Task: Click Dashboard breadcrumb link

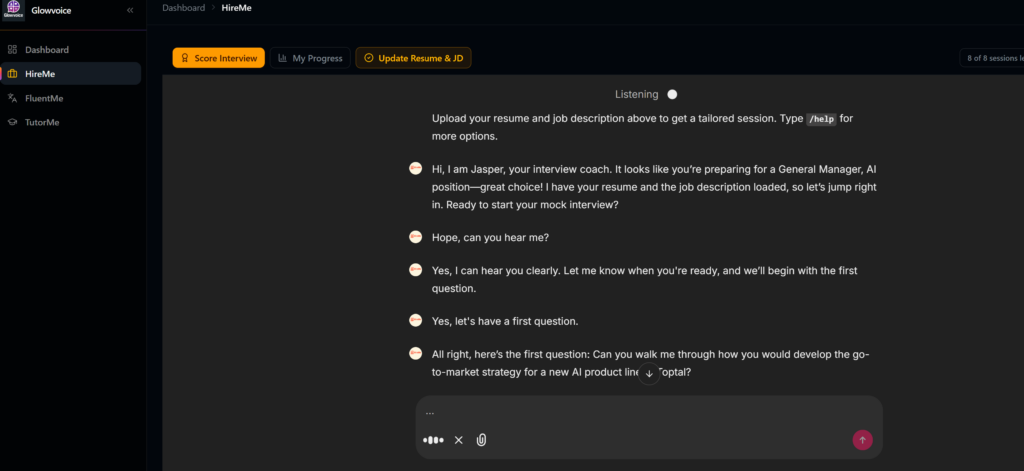Action: tap(184, 8)
